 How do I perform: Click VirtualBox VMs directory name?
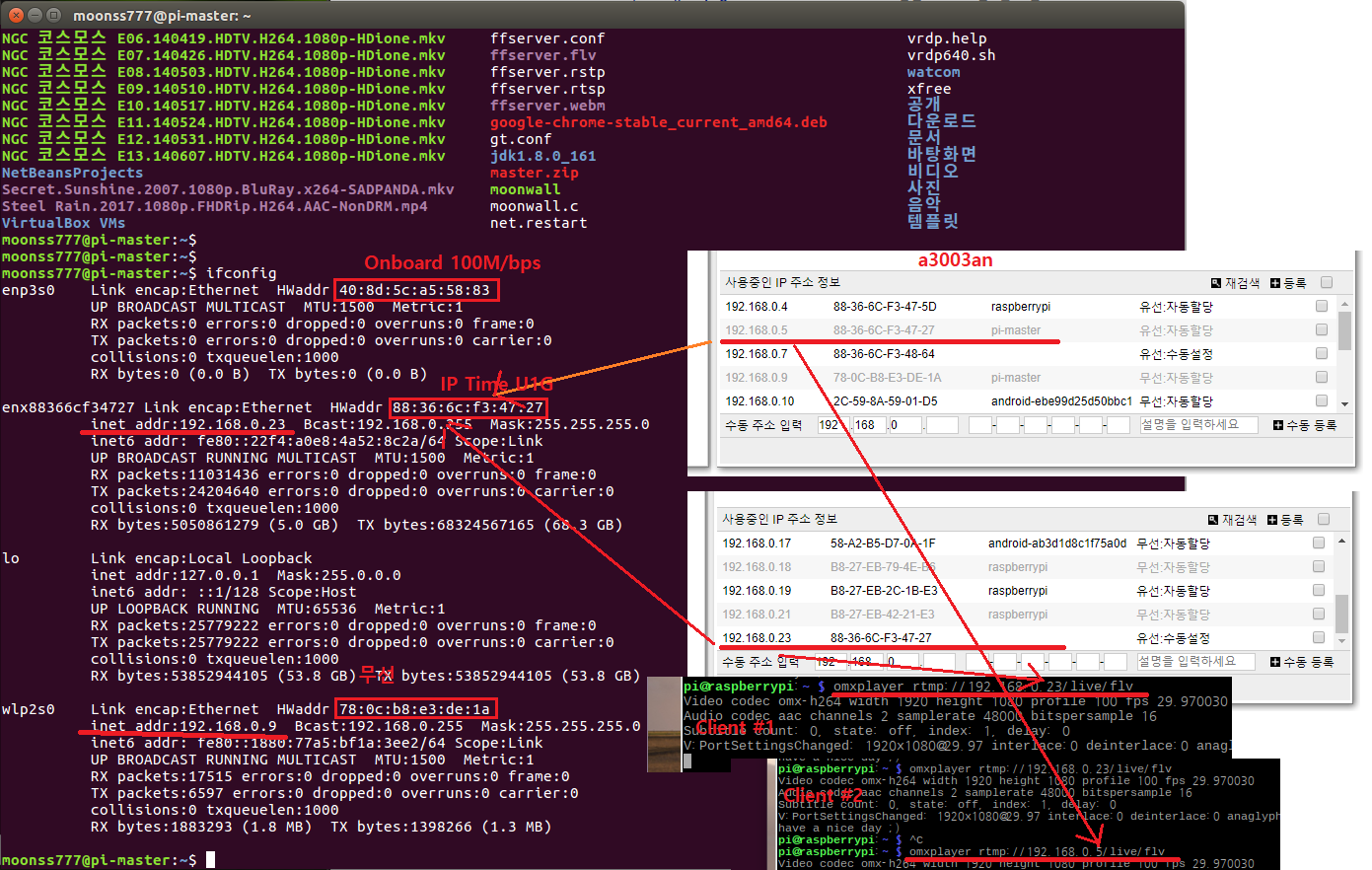(x=64, y=223)
